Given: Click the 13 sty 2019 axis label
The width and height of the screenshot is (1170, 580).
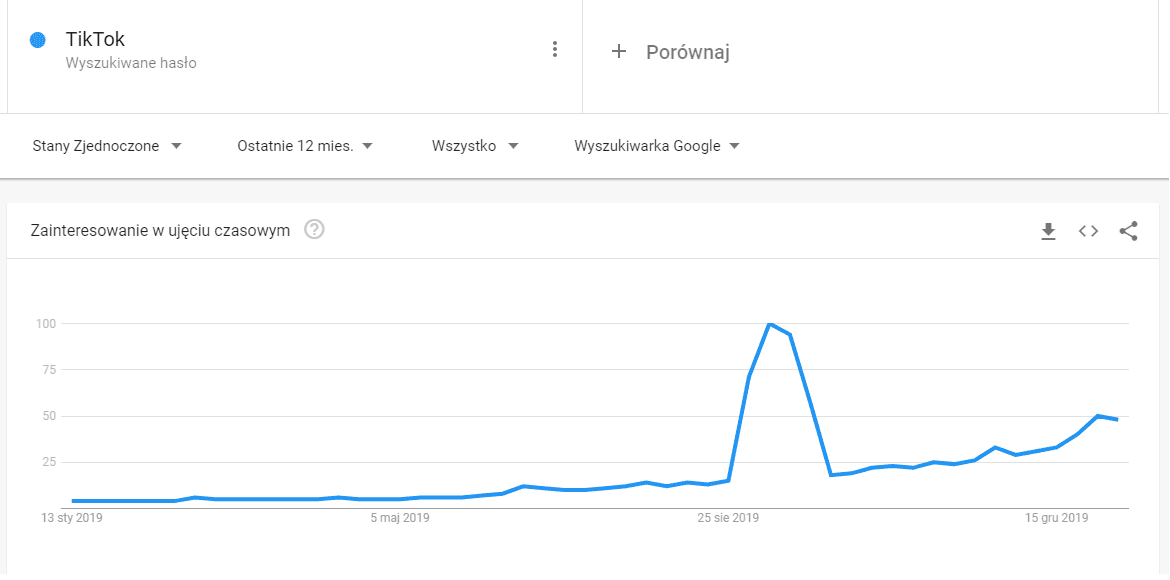Looking at the screenshot, I should pyautogui.click(x=71, y=518).
